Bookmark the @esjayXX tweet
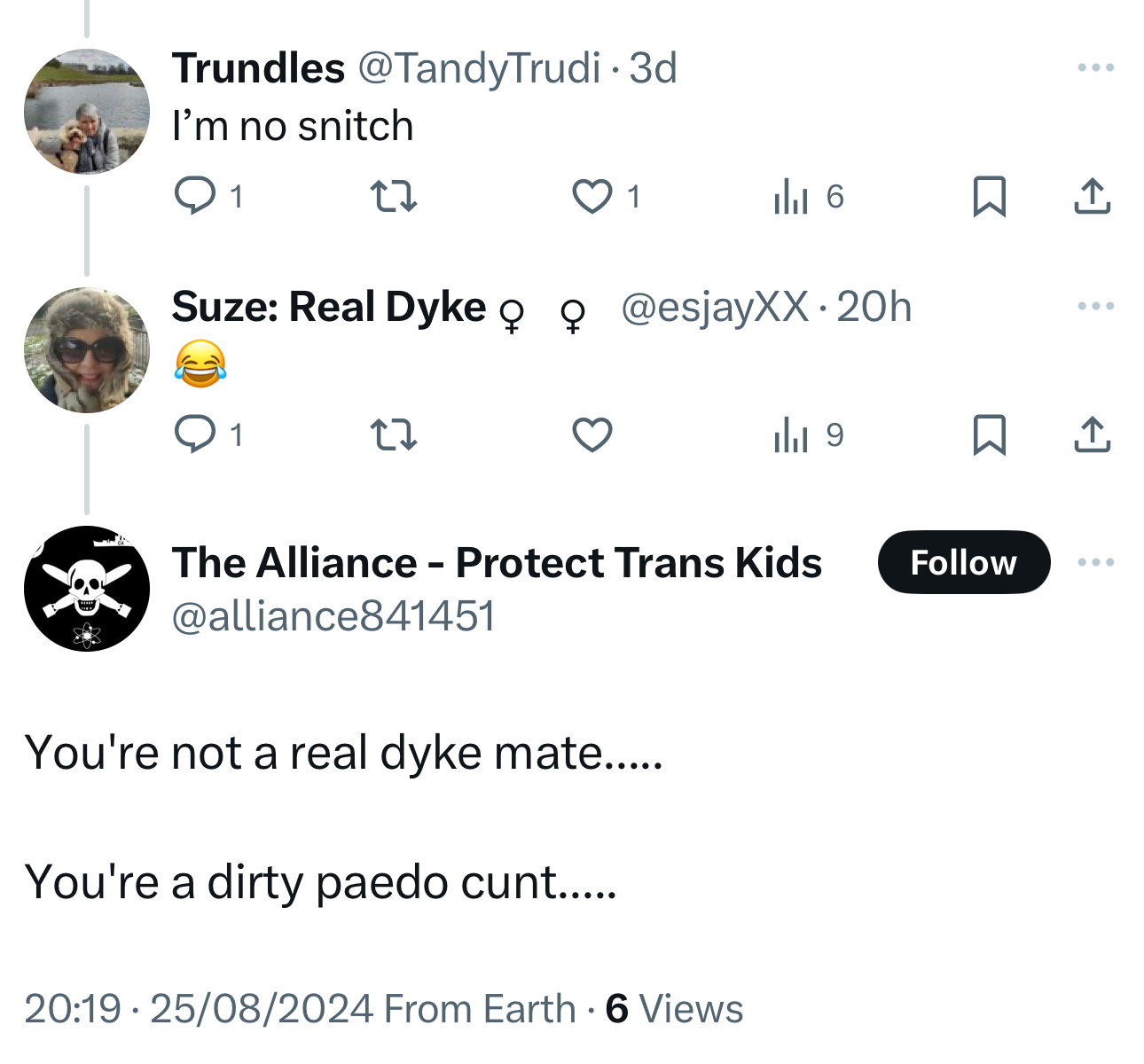The image size is (1144, 1064). pos(989,434)
